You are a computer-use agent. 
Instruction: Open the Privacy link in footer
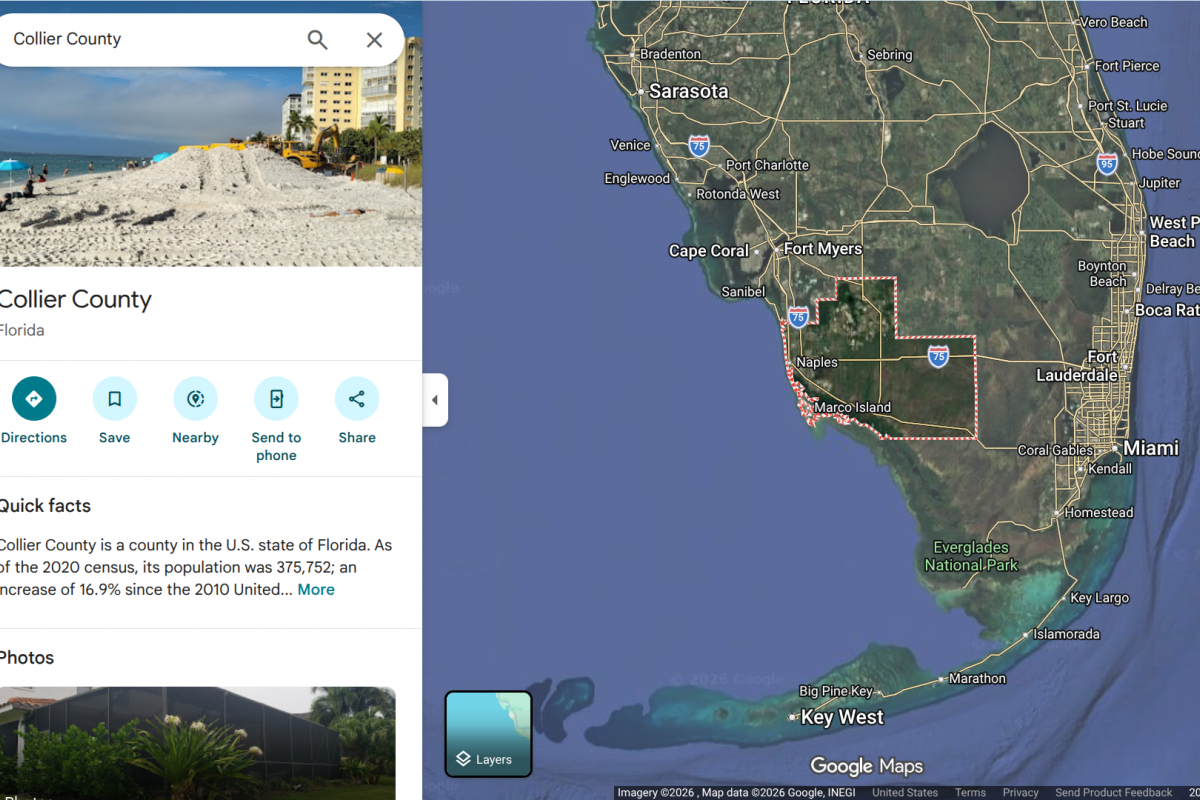tap(1020, 793)
